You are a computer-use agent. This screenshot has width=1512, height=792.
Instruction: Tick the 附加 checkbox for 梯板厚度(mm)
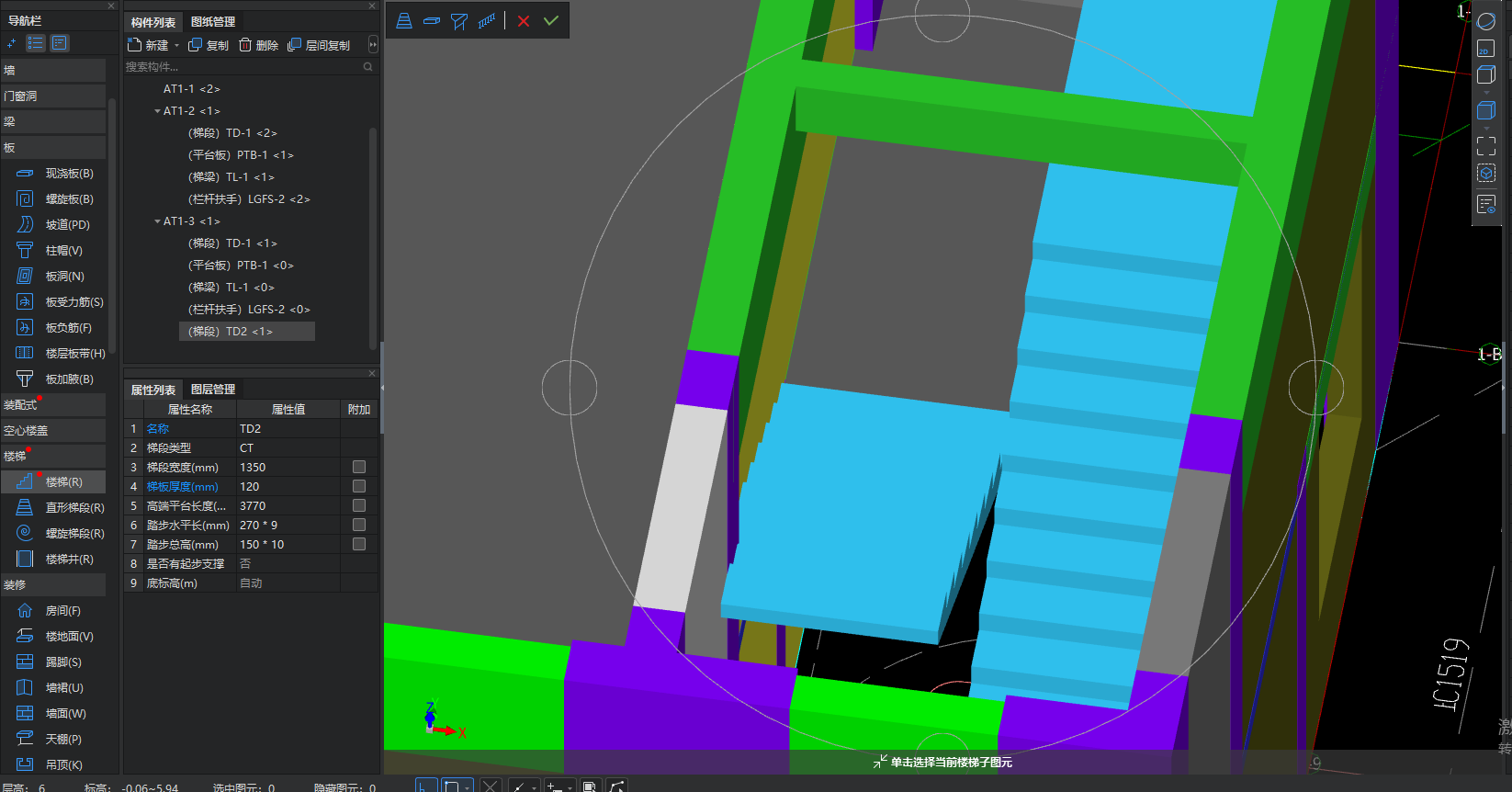[359, 486]
